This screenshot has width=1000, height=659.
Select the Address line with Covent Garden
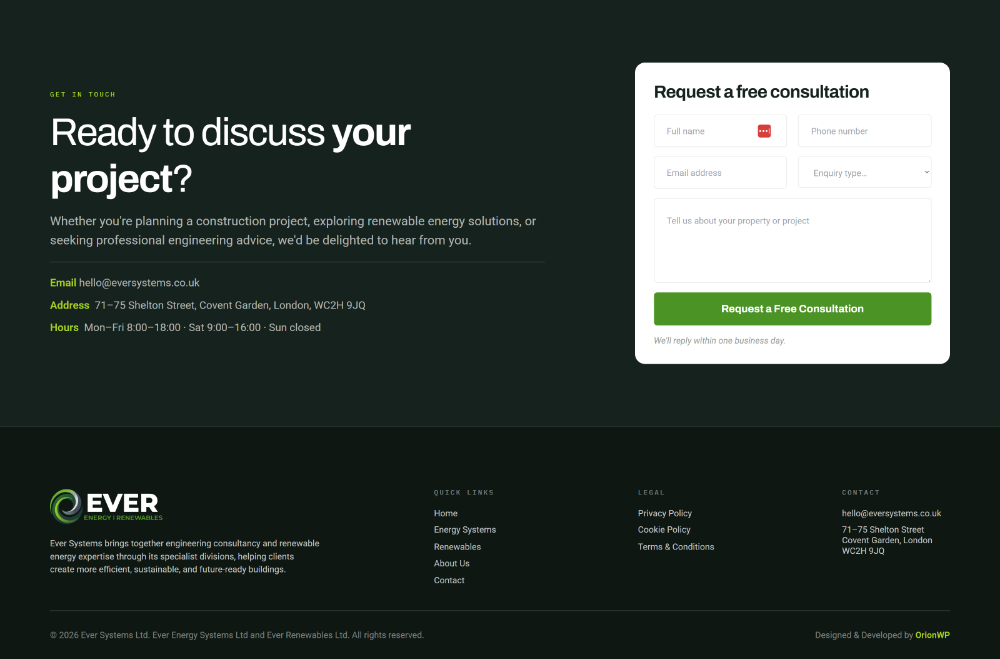(208, 305)
